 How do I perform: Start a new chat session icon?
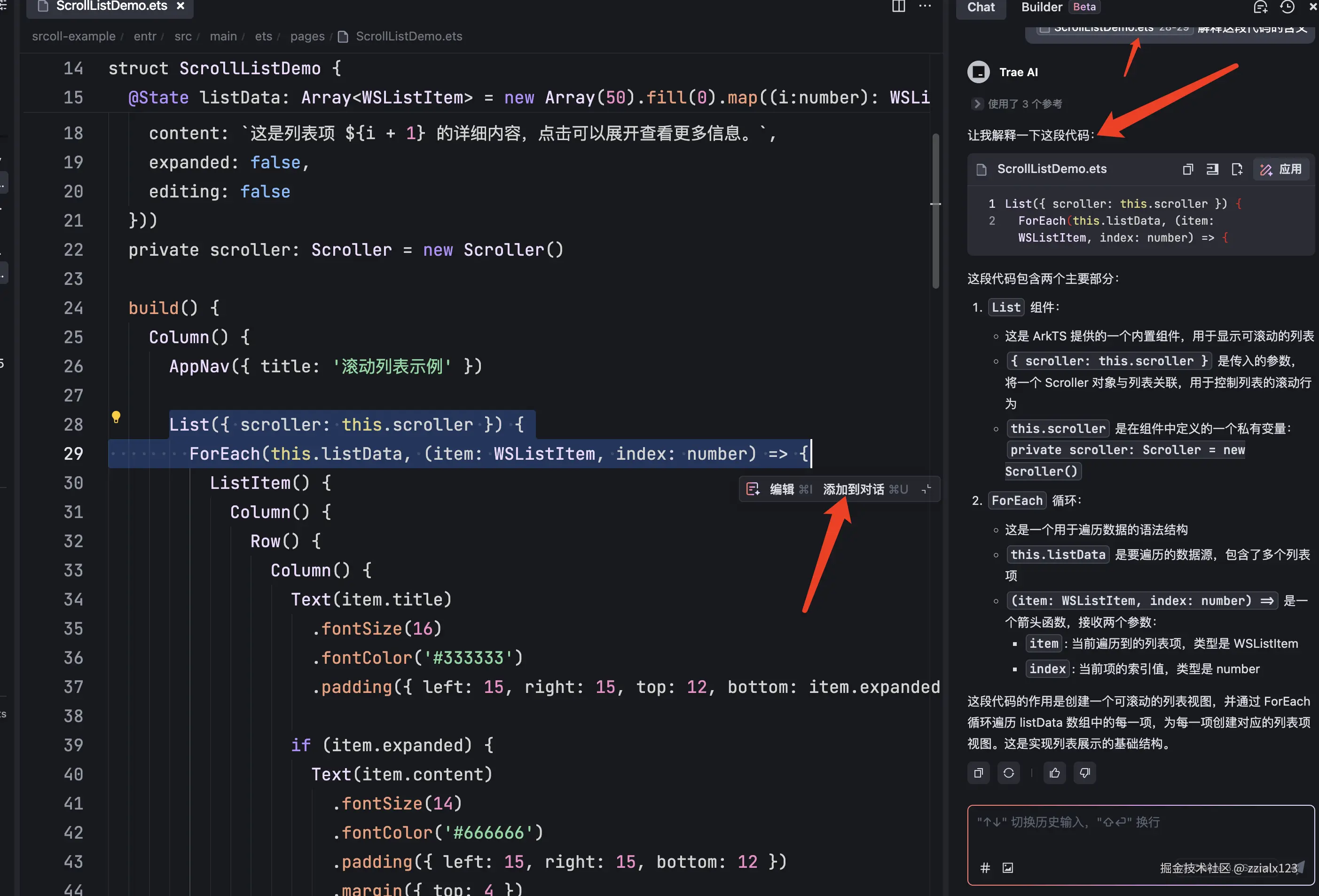click(1260, 7)
